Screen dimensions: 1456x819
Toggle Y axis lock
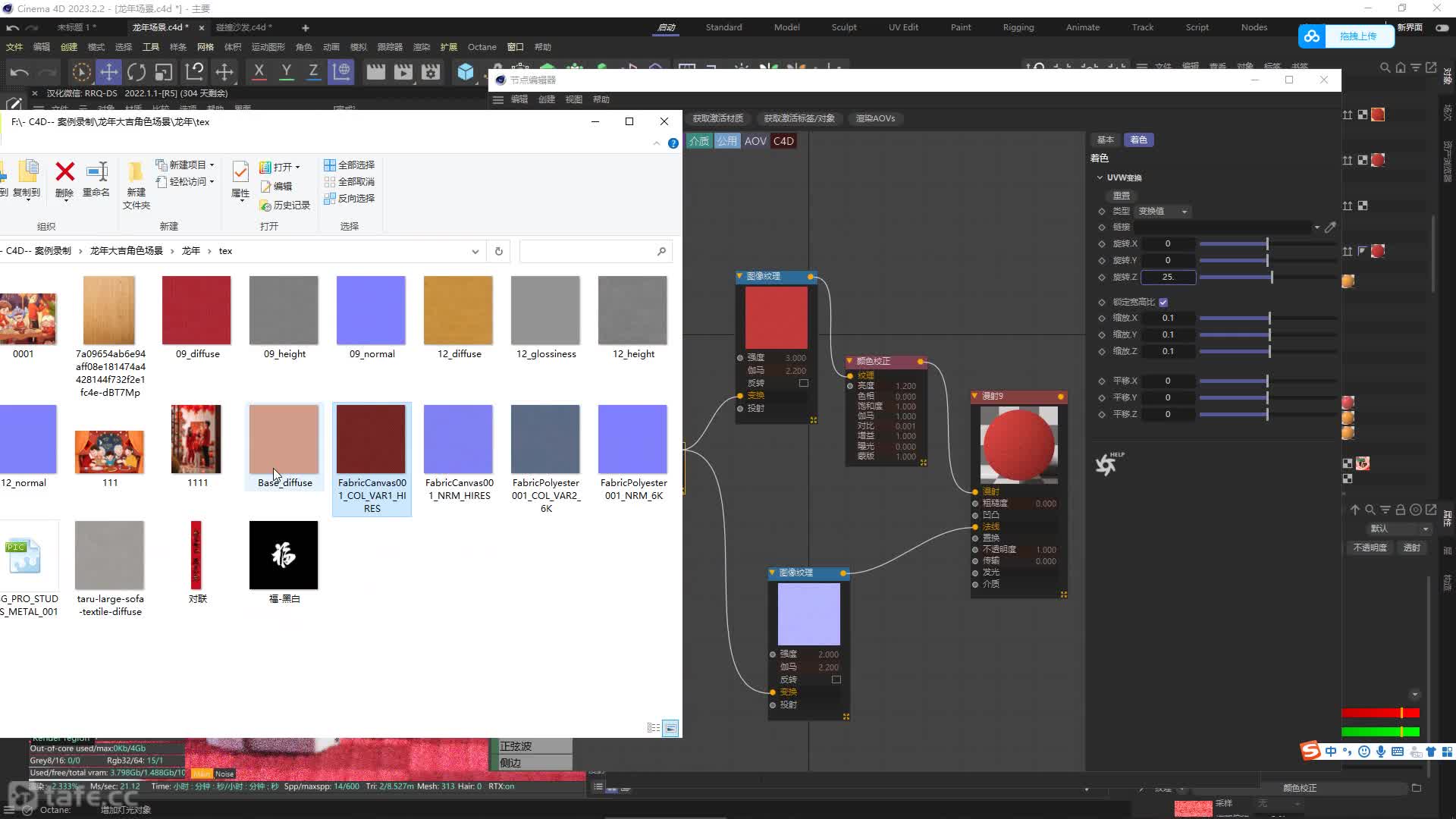(286, 72)
